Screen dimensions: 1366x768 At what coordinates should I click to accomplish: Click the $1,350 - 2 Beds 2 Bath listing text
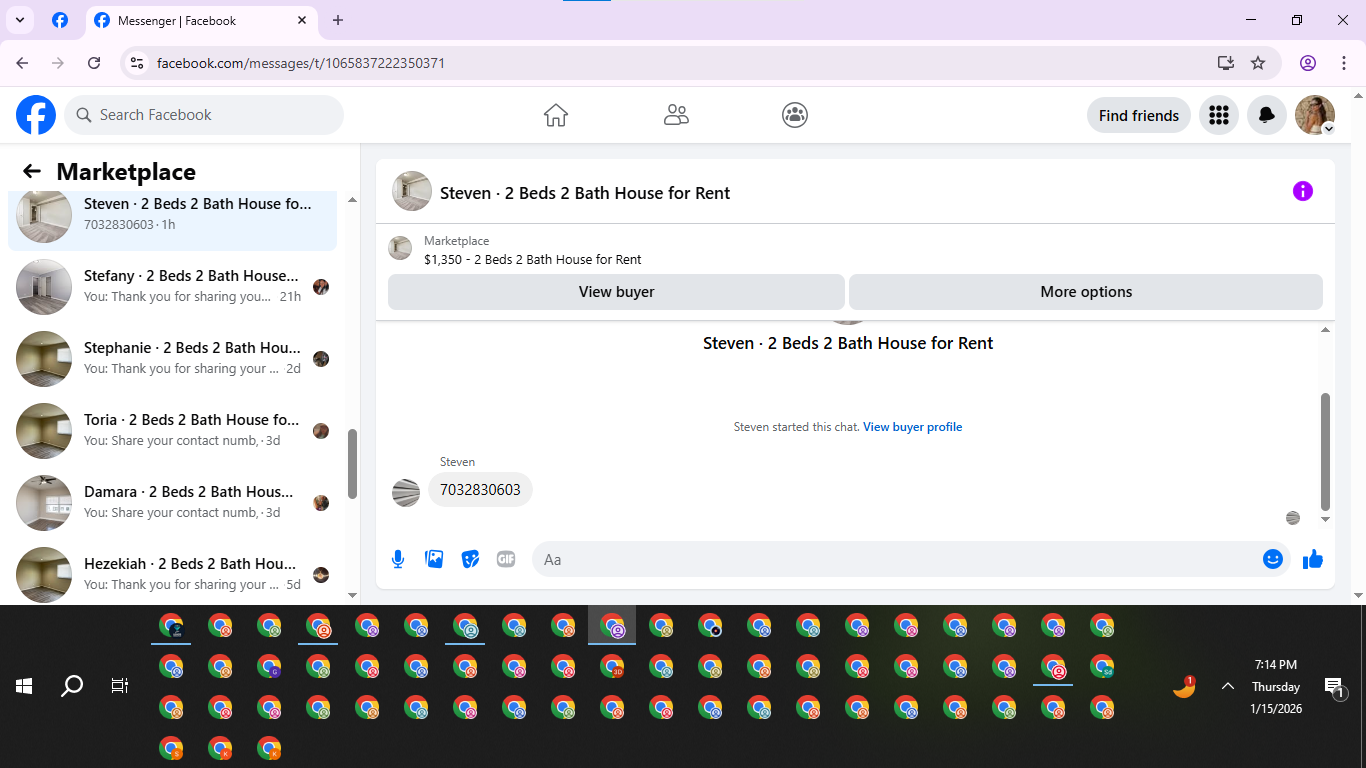(x=533, y=259)
